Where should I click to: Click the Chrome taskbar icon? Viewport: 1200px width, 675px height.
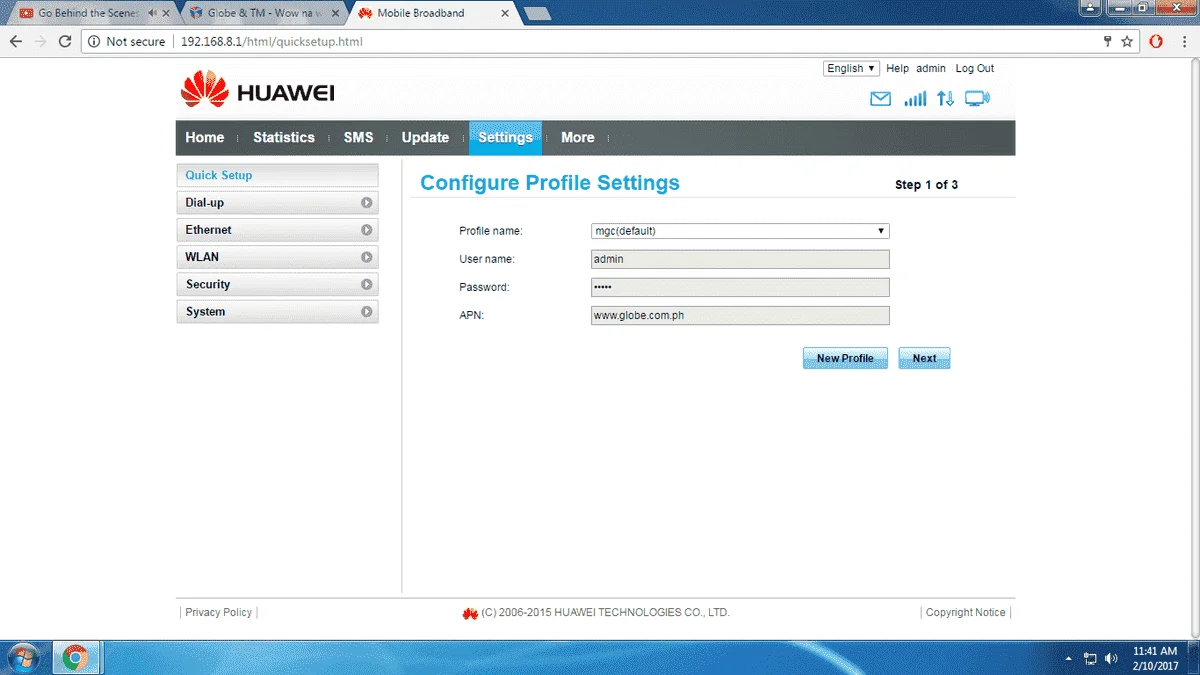(75, 658)
